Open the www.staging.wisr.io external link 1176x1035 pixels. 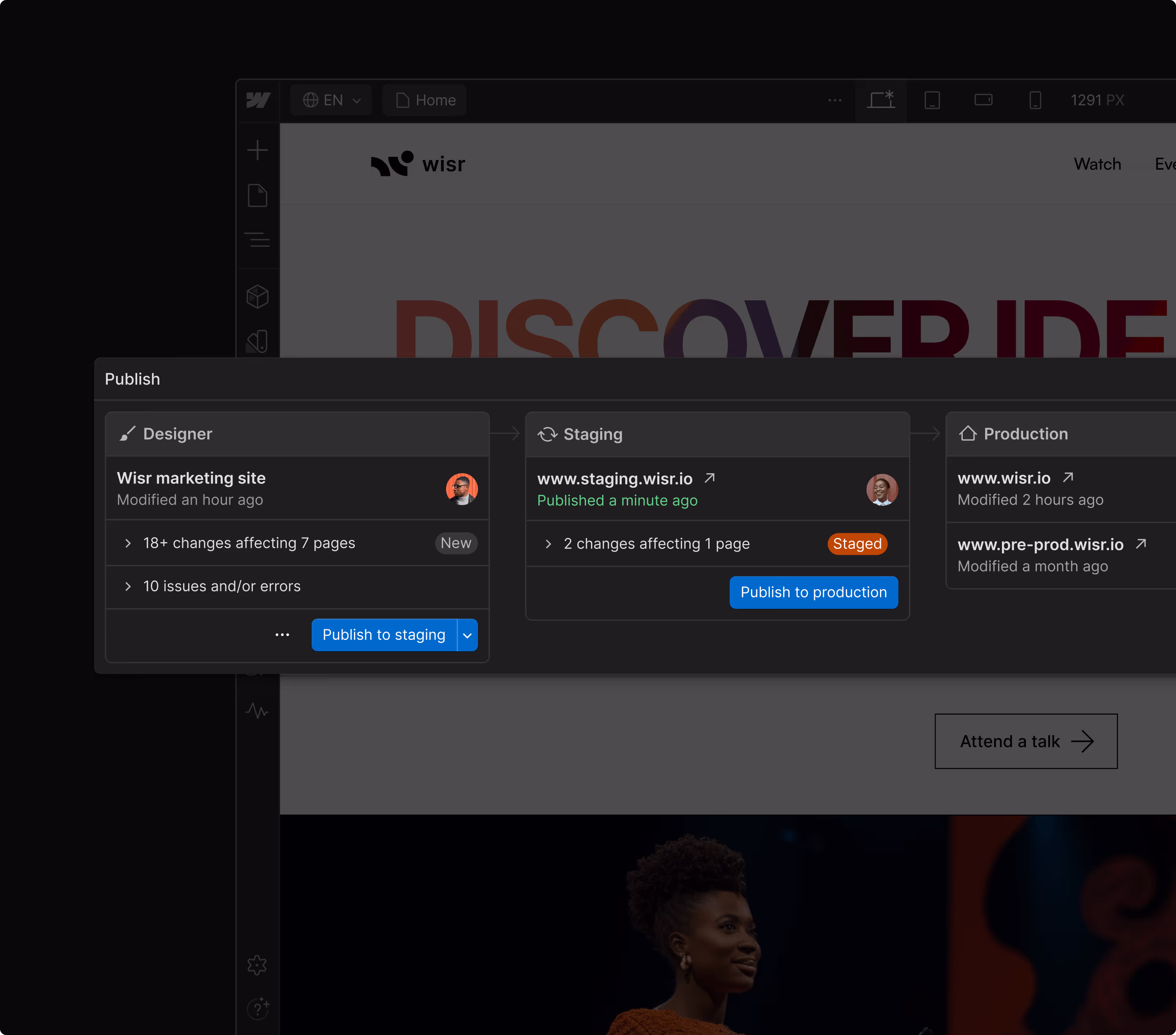pyautogui.click(x=710, y=478)
